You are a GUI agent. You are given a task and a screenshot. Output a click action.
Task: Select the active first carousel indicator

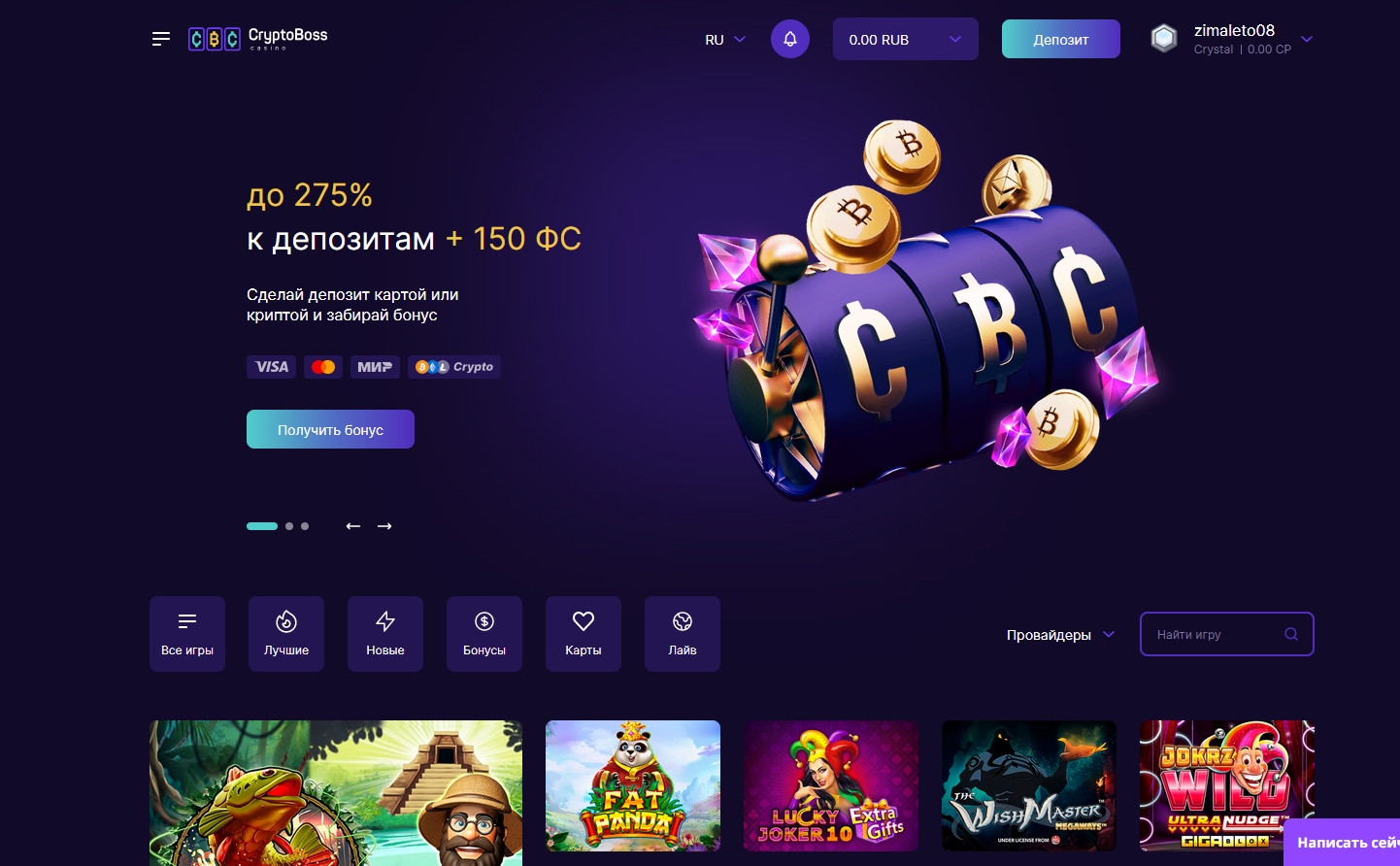tap(262, 526)
